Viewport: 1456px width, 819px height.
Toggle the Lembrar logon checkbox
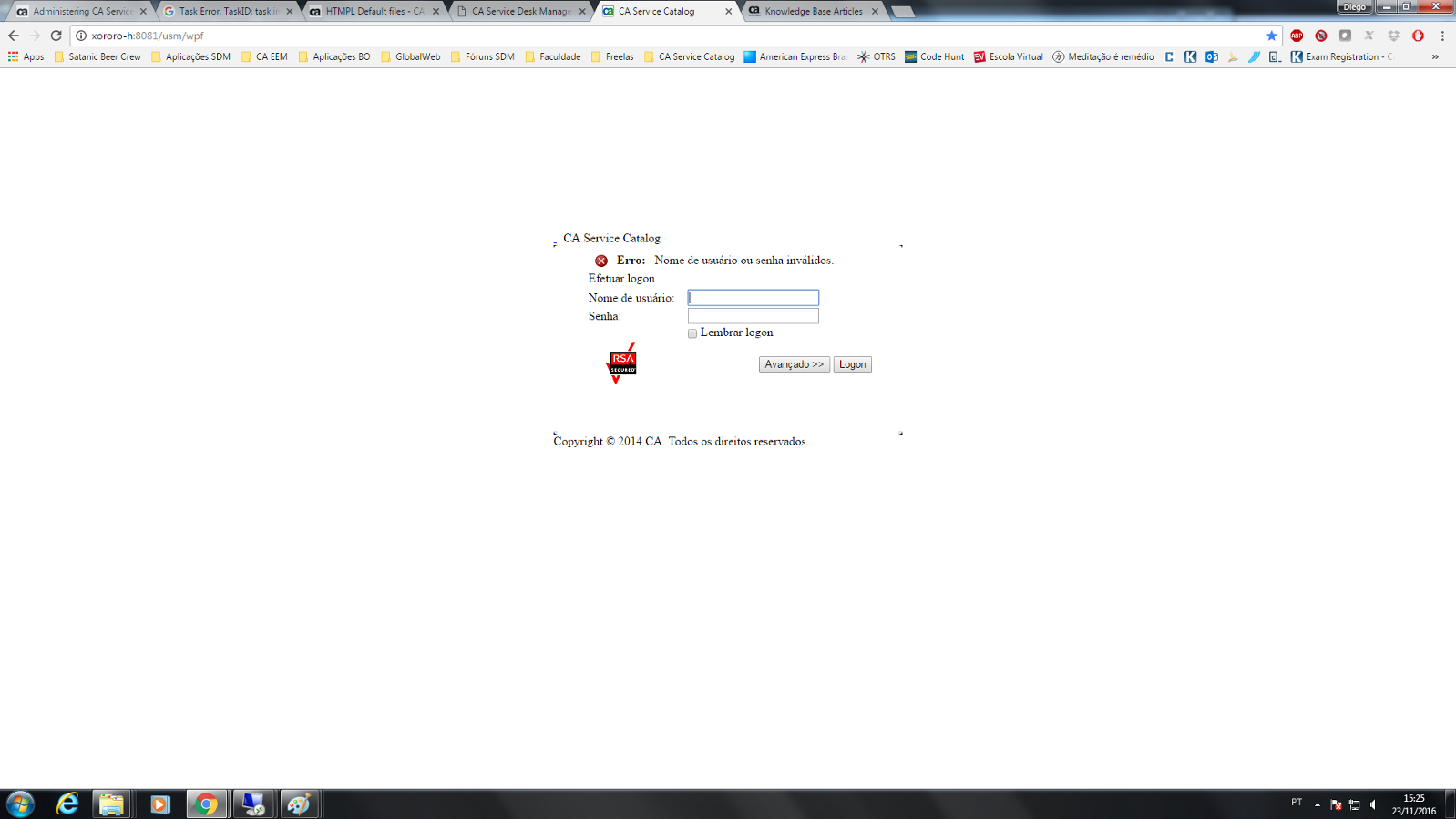692,333
